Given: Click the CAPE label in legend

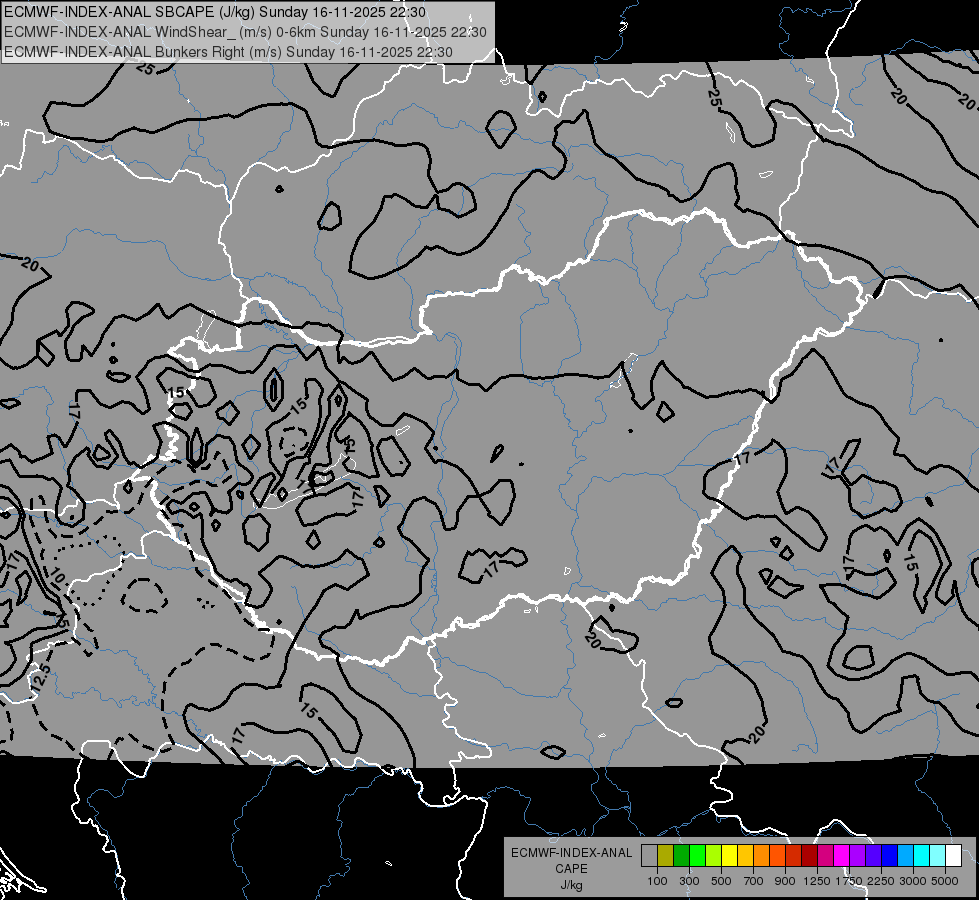Looking at the screenshot, I should click(571, 869).
